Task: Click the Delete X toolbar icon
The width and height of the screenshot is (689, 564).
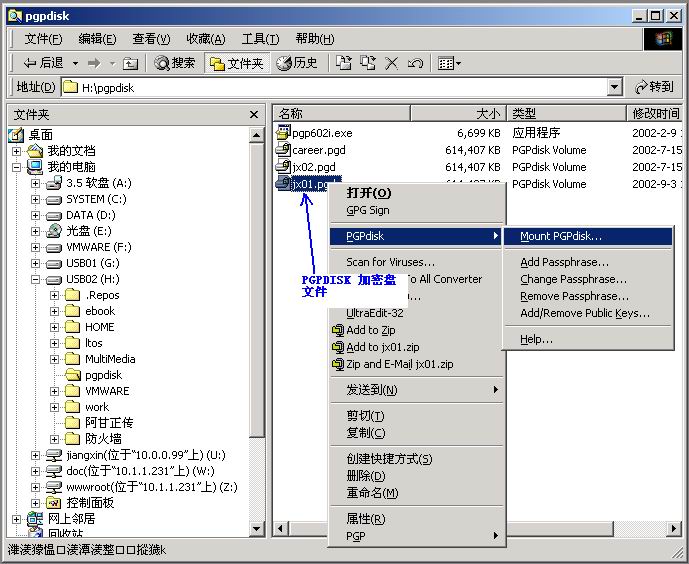Action: (x=392, y=64)
